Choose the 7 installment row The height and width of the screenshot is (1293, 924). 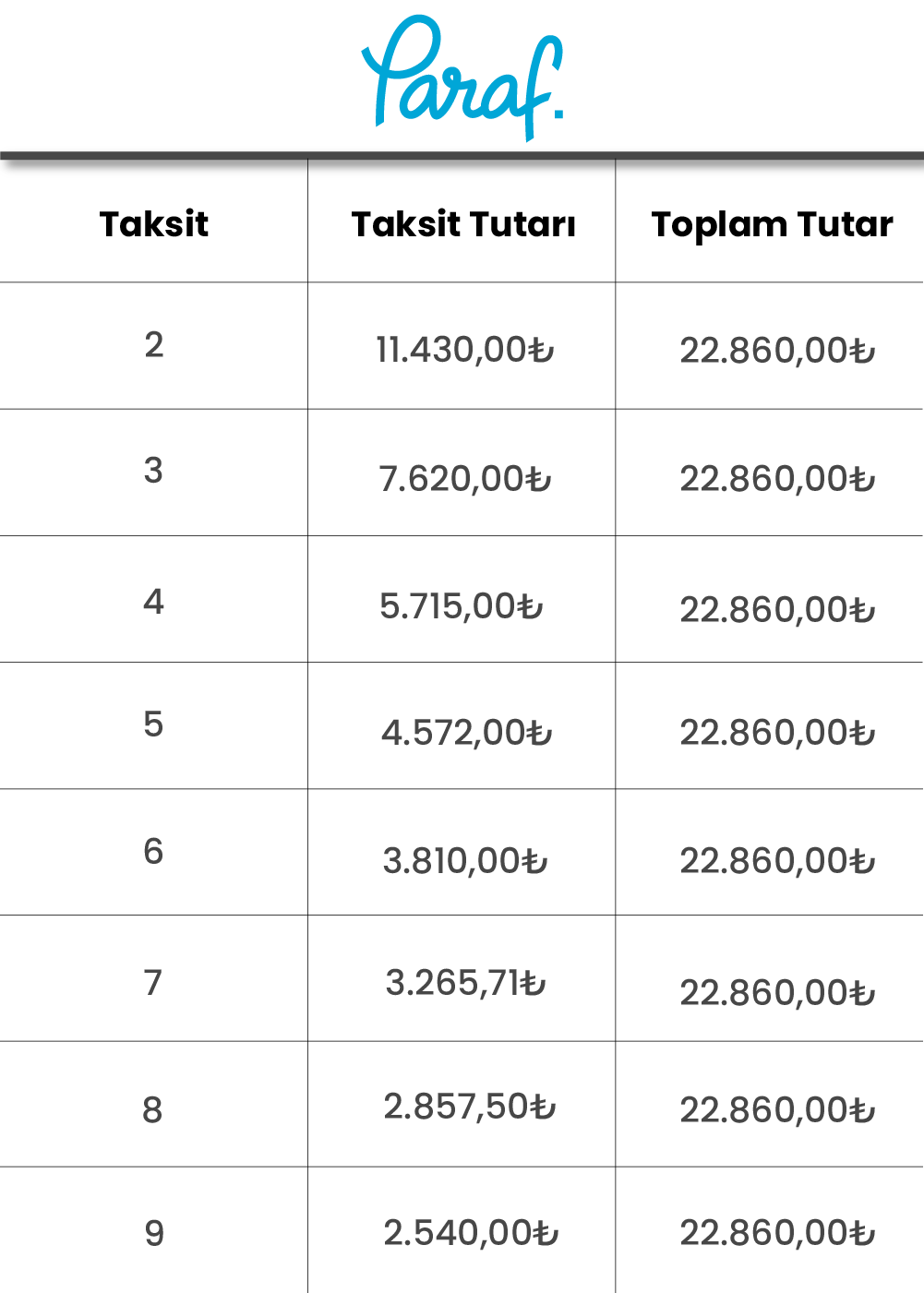[462, 978]
